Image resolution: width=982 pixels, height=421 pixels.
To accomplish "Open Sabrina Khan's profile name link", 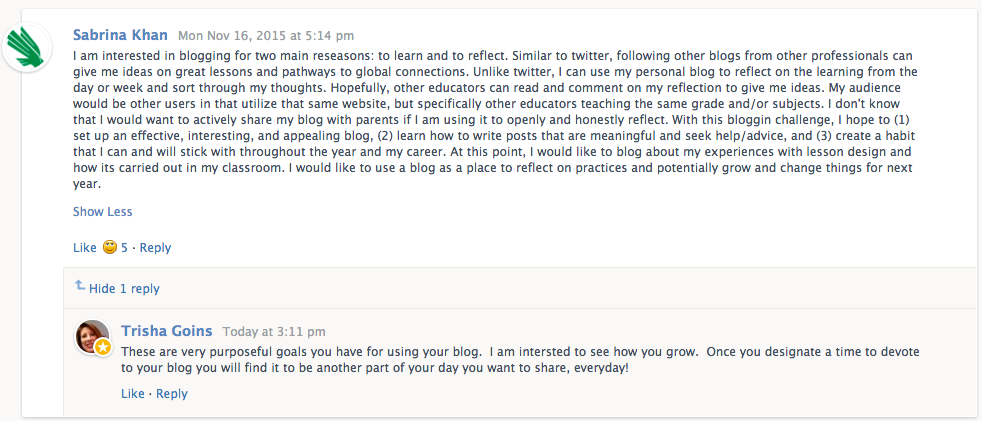I will pos(120,35).
